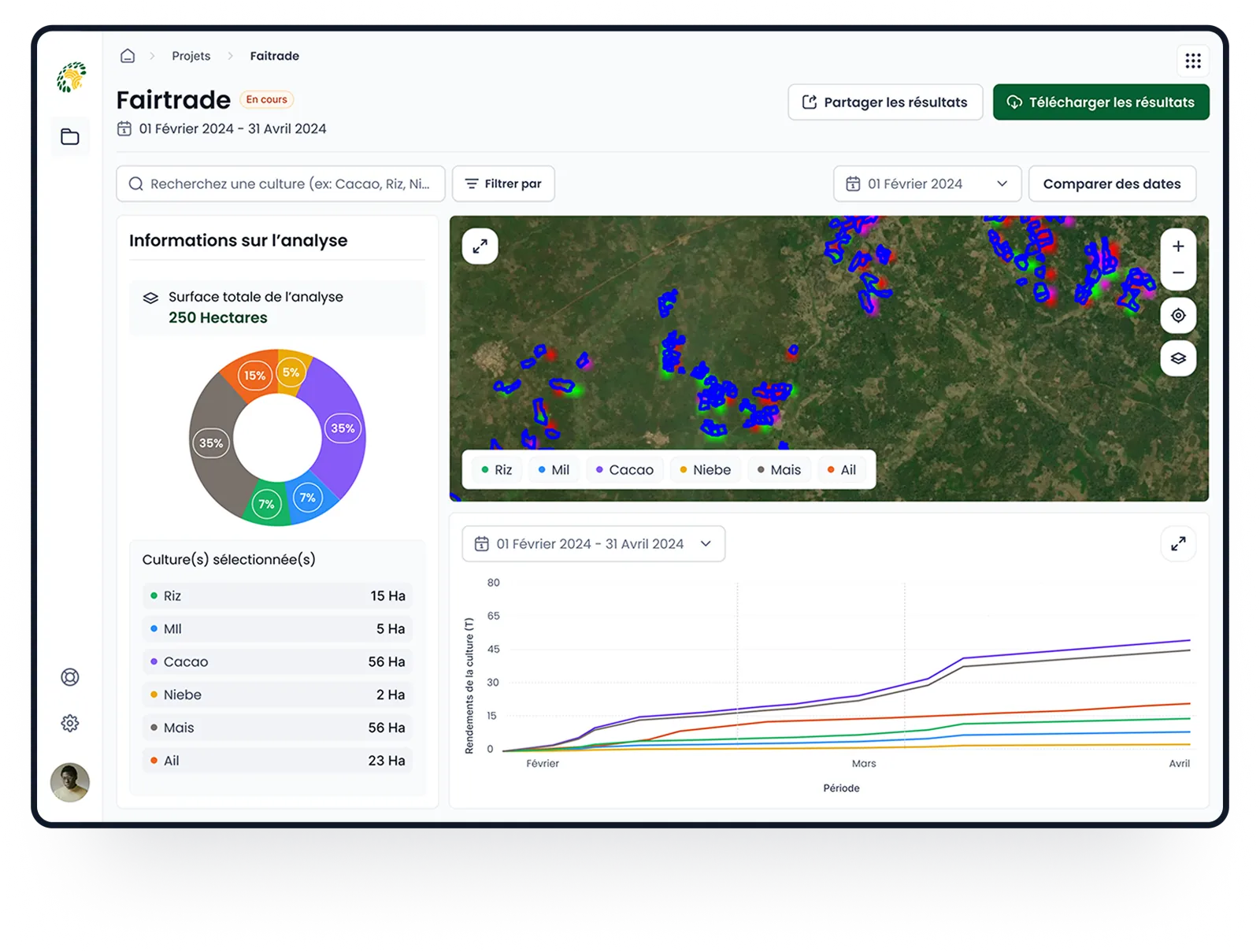Select the Ail 23 Ha culture row
This screenshot has height=952, width=1260.
coord(277,761)
